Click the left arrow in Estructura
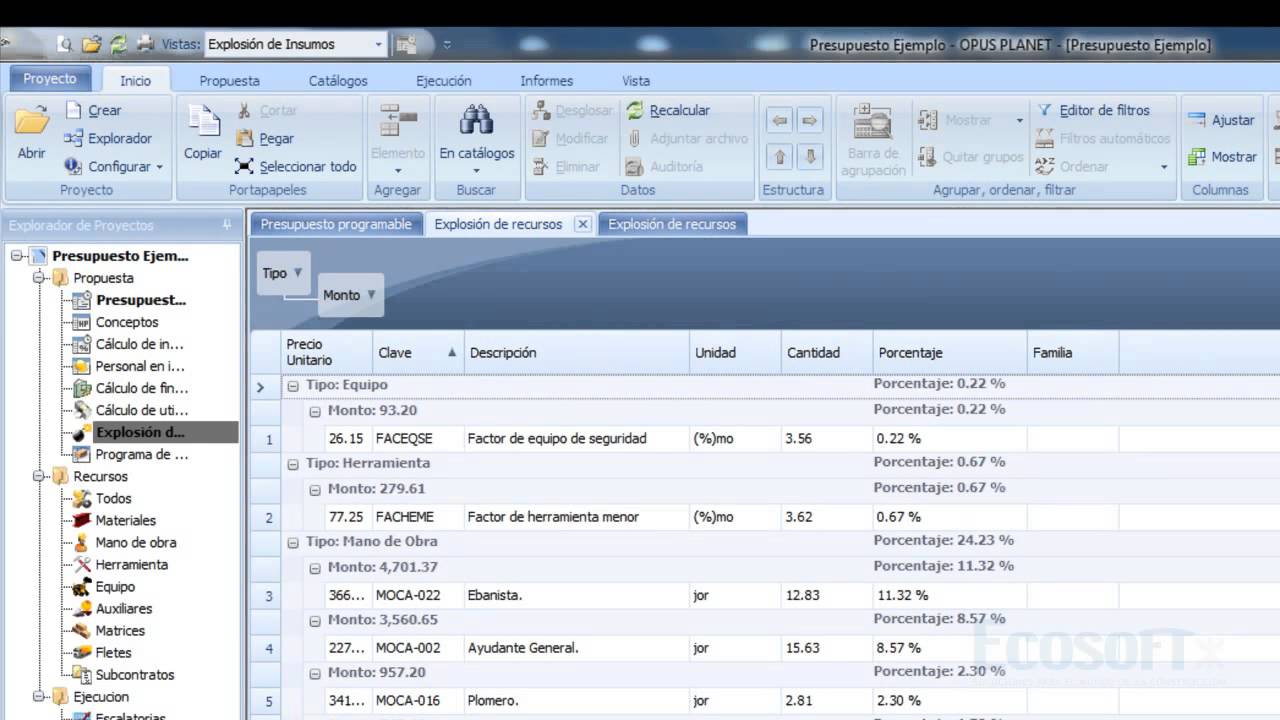This screenshot has width=1280, height=720. click(x=780, y=121)
